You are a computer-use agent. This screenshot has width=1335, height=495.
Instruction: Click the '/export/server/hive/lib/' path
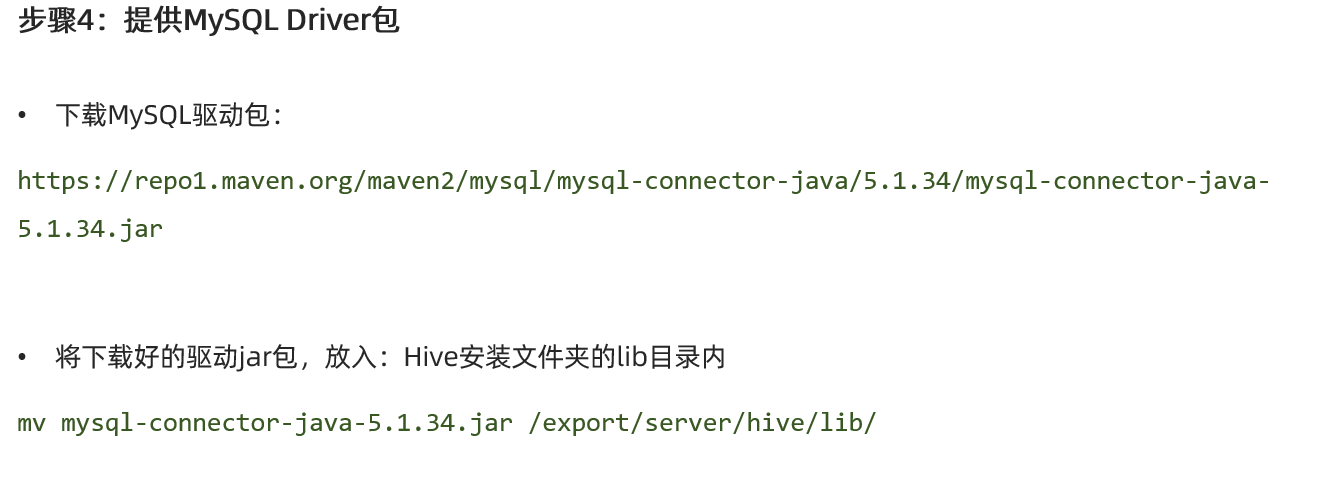(x=702, y=423)
